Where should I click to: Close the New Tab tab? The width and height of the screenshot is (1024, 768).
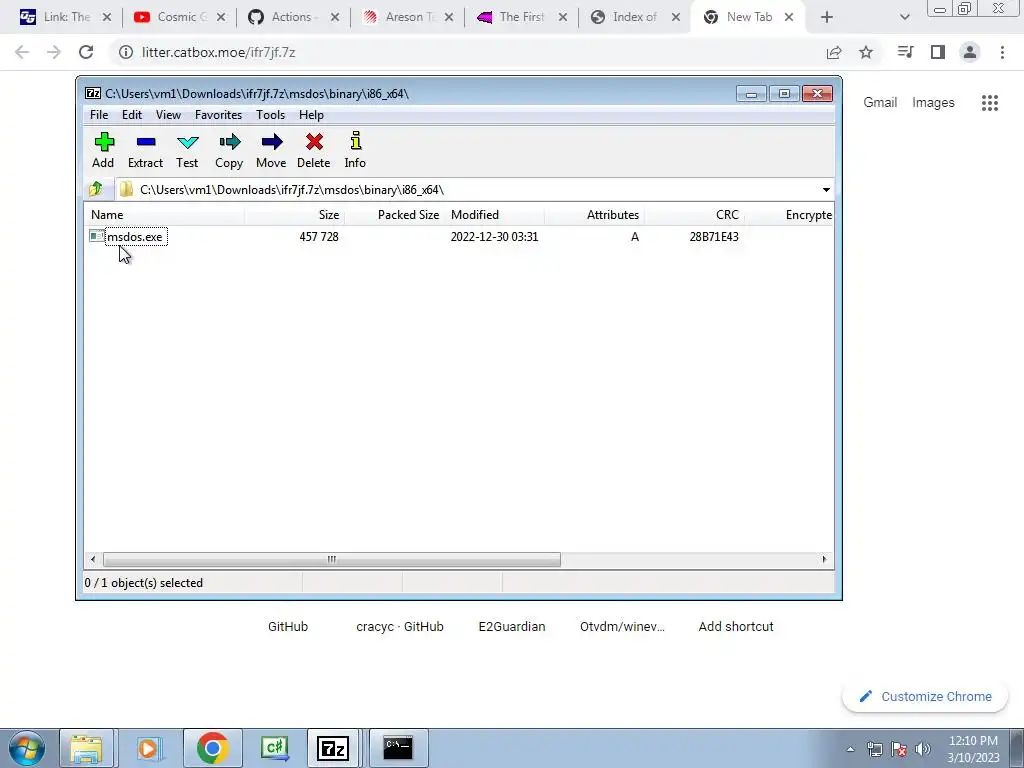(x=789, y=17)
